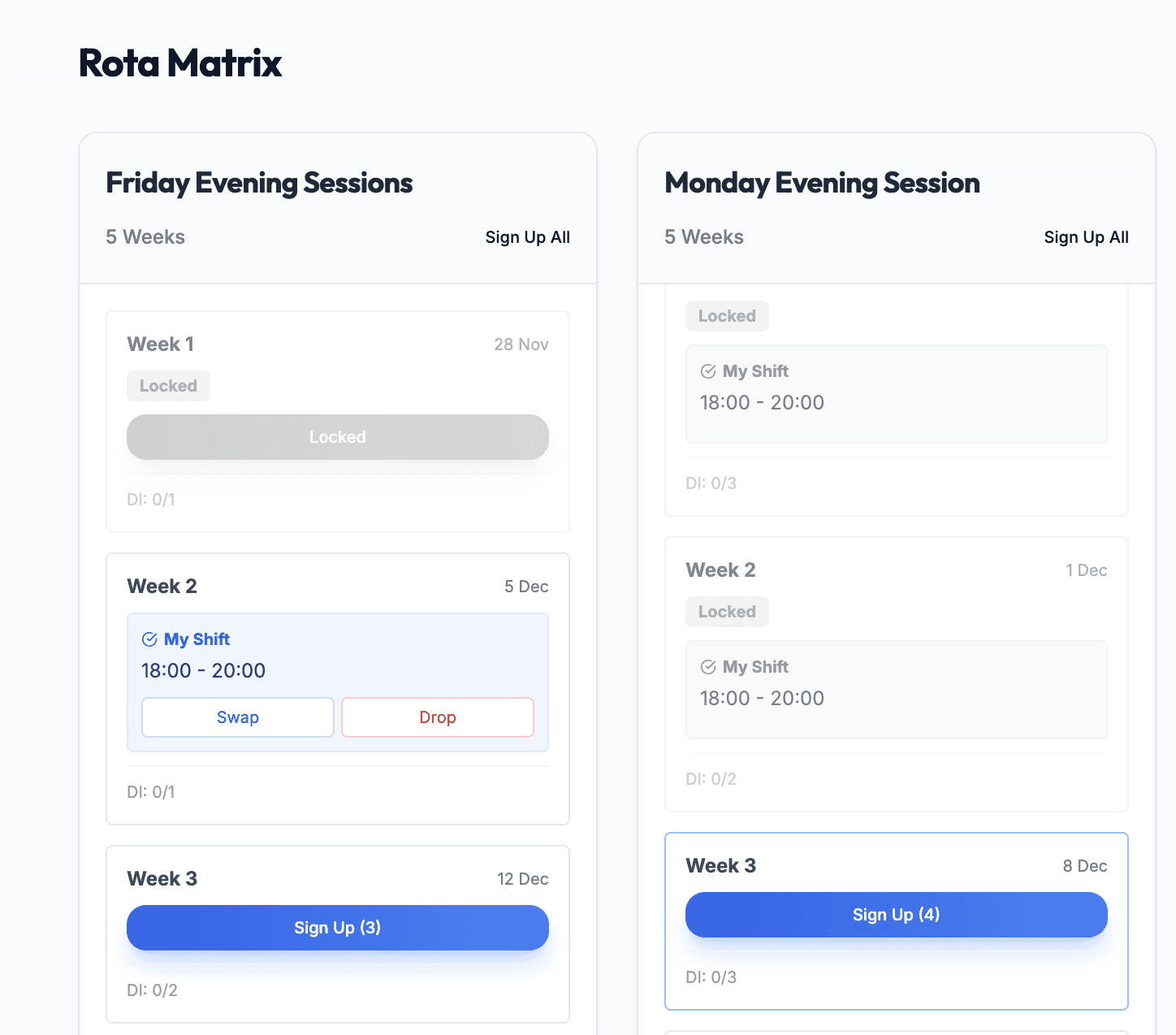Click the Locked badge at top of Monday column

[727, 316]
